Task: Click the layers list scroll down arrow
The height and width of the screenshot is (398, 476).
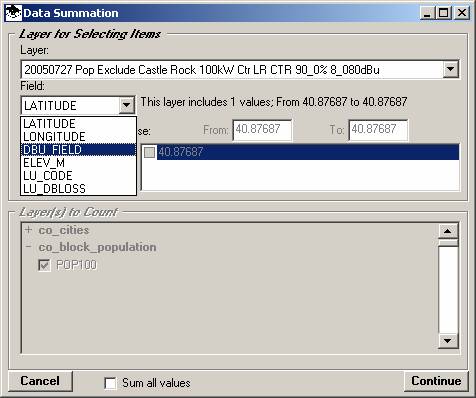Action: [448, 340]
